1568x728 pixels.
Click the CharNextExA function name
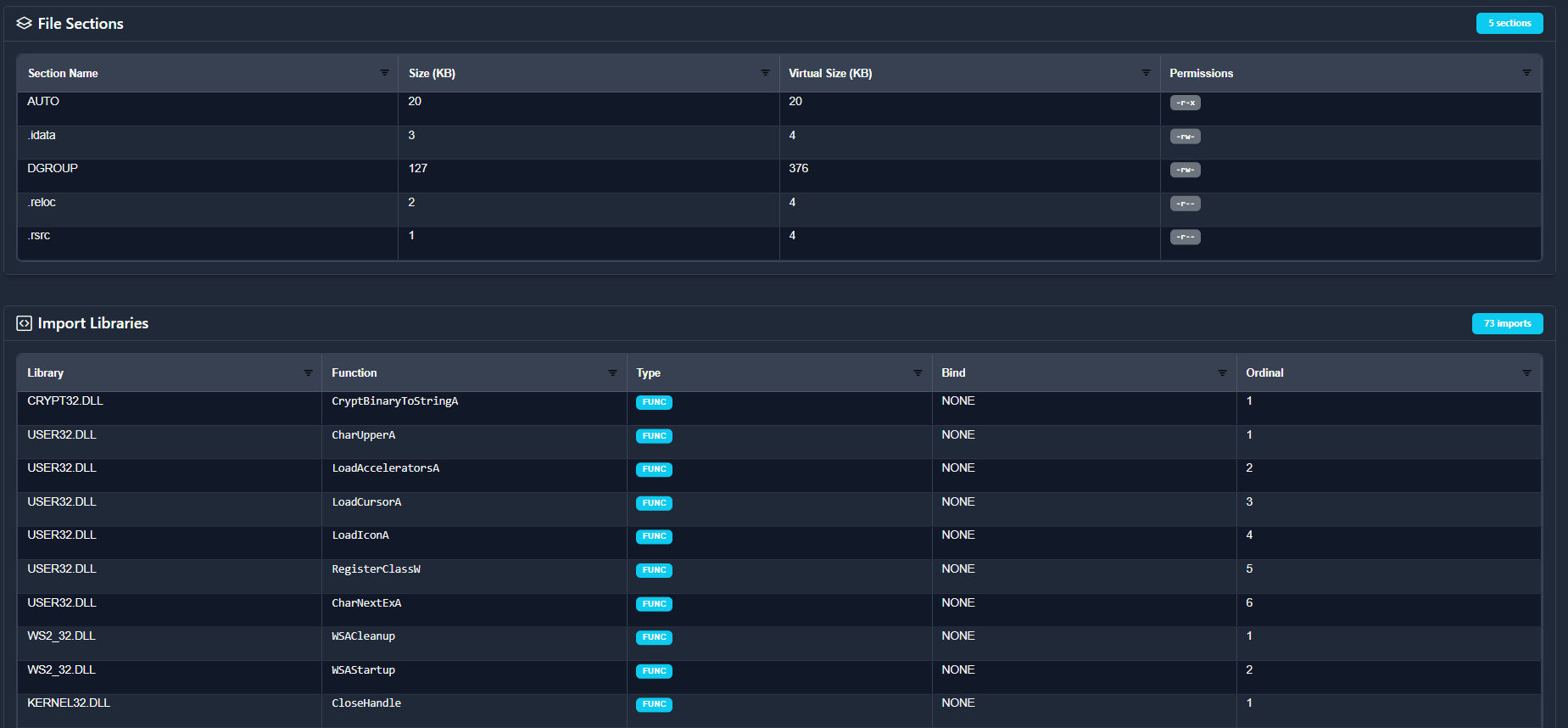[367, 603]
